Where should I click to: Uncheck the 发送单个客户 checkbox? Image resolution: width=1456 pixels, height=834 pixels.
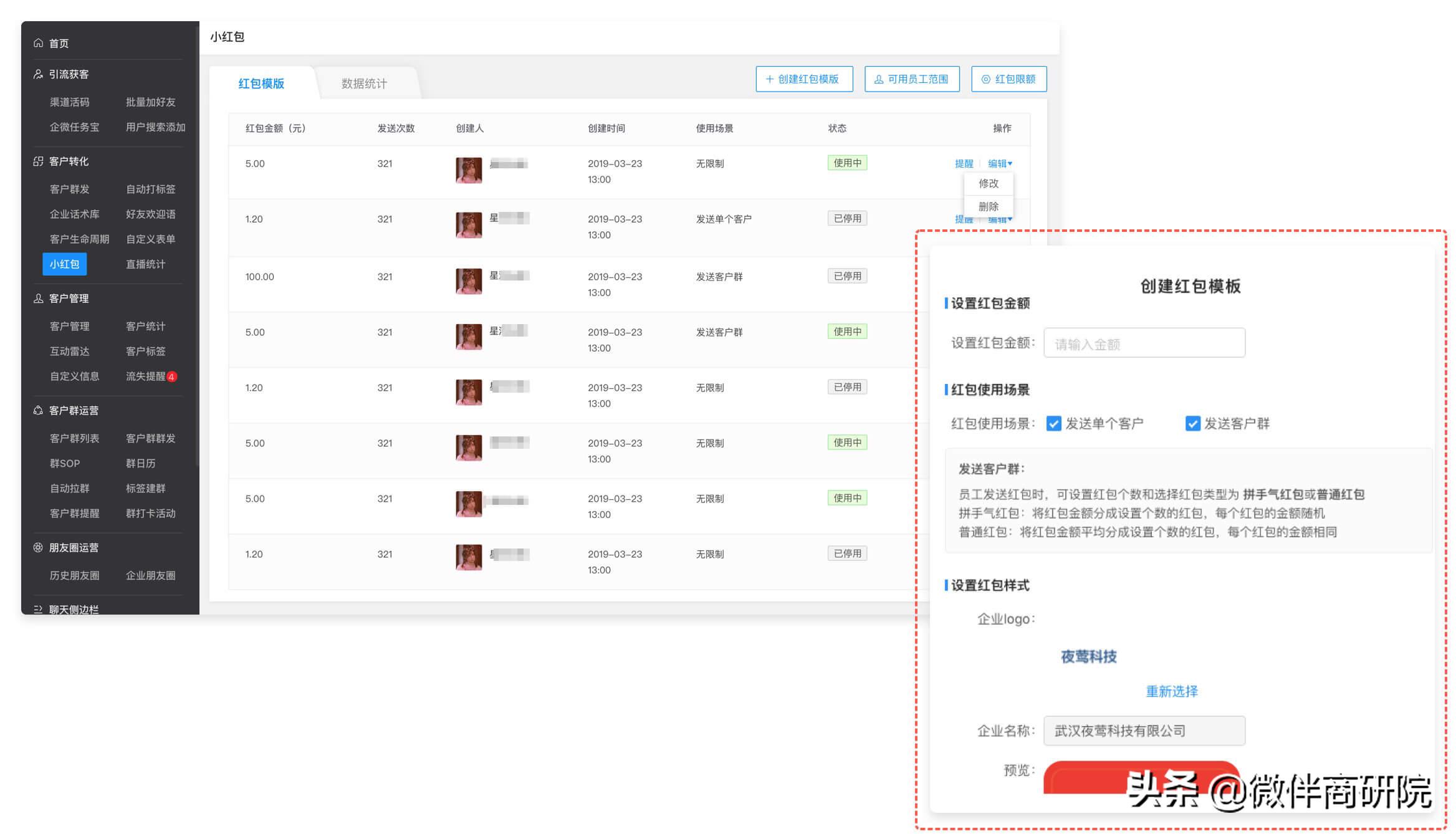pyautogui.click(x=1053, y=424)
